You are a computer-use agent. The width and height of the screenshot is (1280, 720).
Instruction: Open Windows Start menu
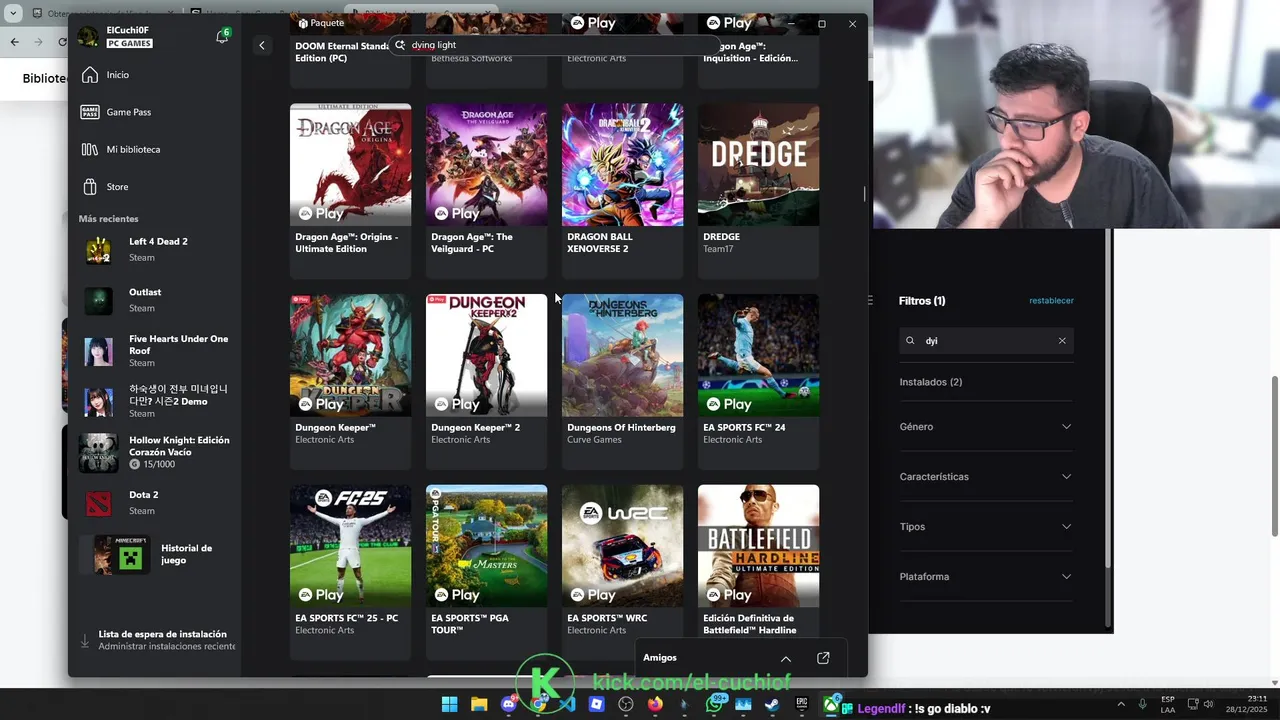coord(449,704)
